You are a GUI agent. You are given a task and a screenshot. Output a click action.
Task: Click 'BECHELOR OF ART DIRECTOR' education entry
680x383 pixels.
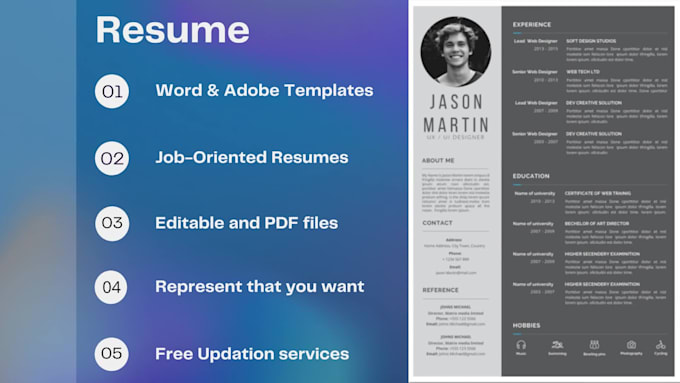[597, 223]
